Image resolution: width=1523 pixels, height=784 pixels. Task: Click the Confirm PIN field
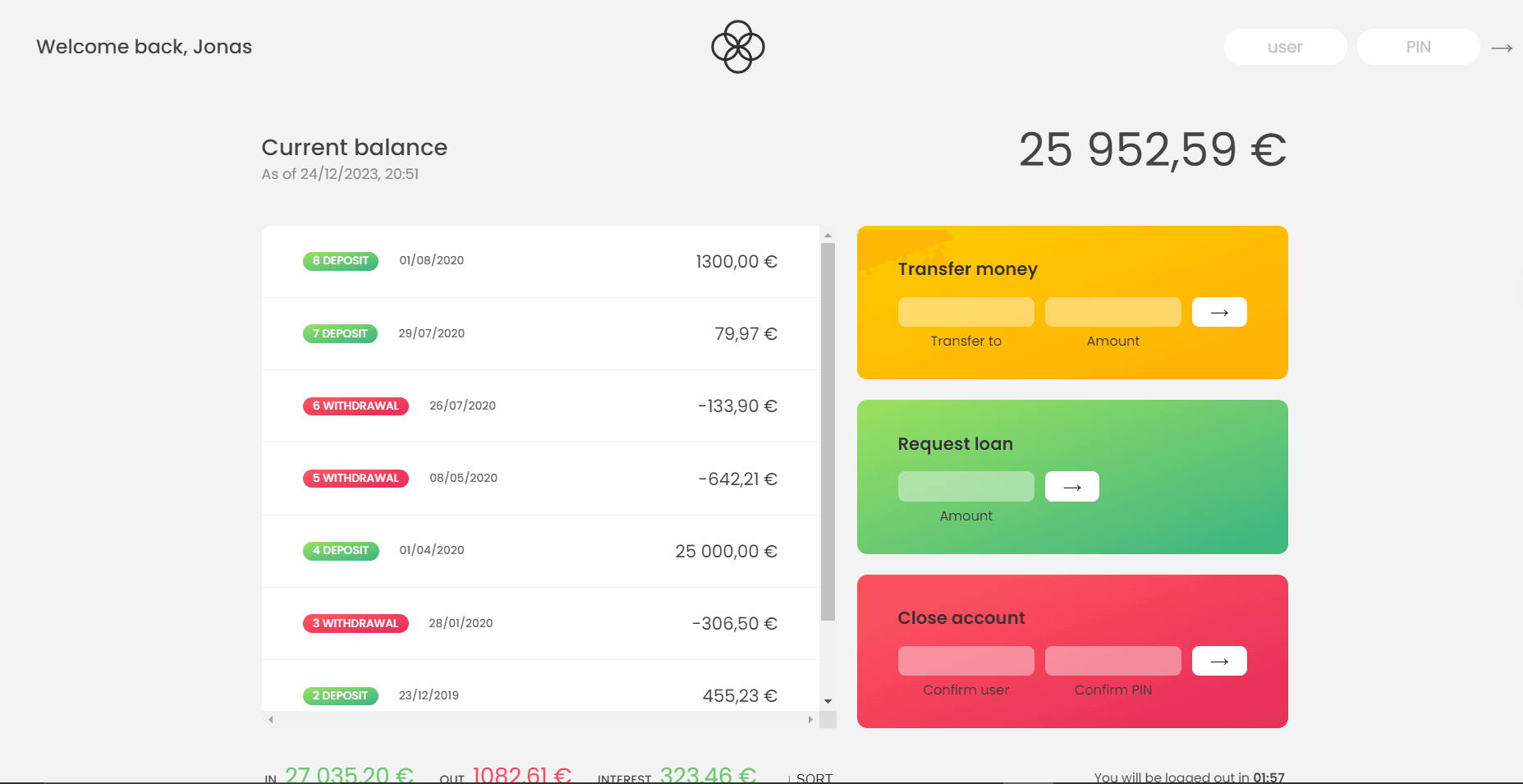[x=1112, y=661]
